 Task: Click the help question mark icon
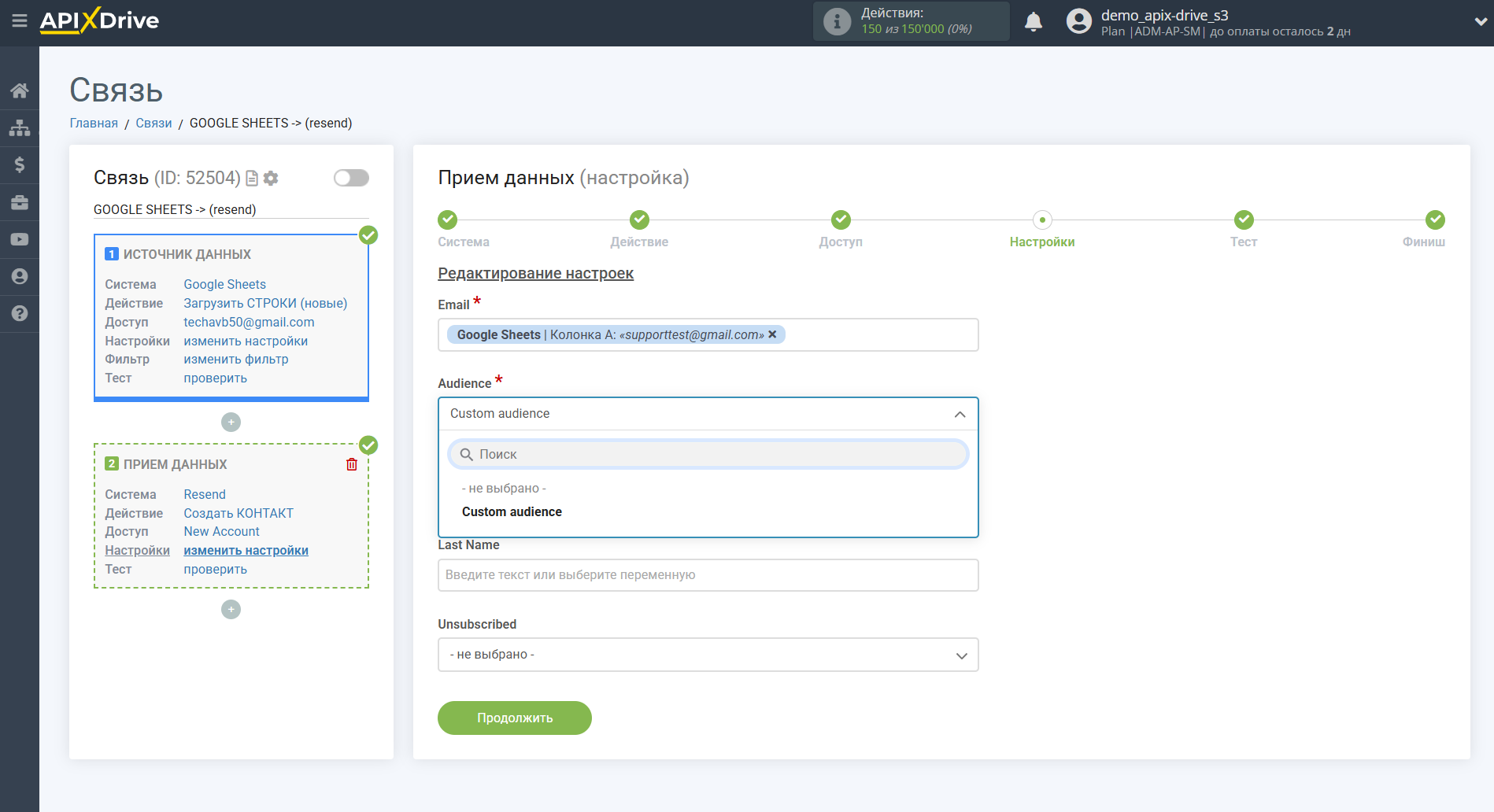point(20,313)
